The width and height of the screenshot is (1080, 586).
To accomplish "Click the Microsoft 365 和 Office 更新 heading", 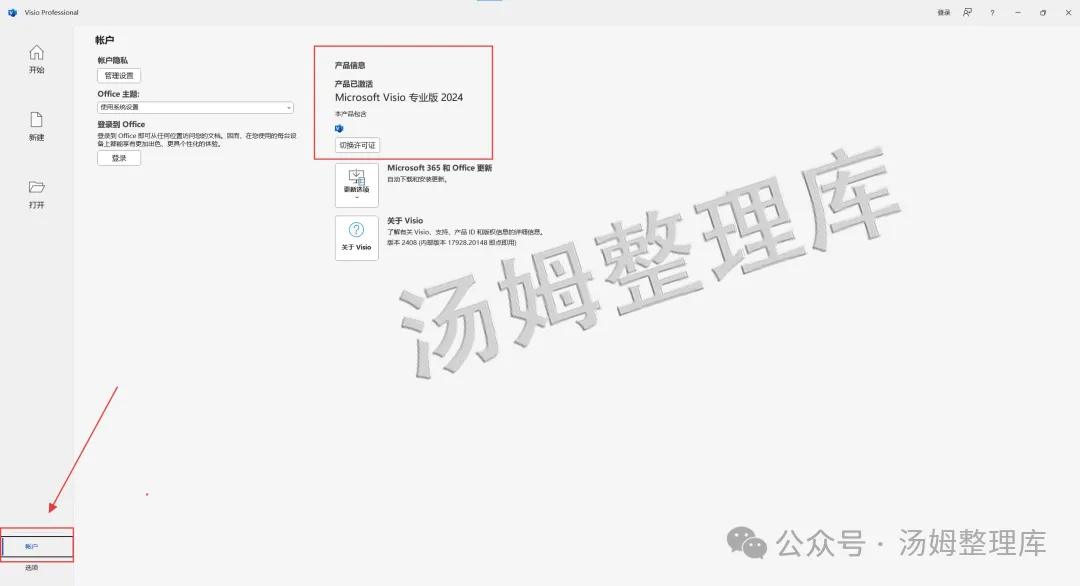I will [439, 168].
